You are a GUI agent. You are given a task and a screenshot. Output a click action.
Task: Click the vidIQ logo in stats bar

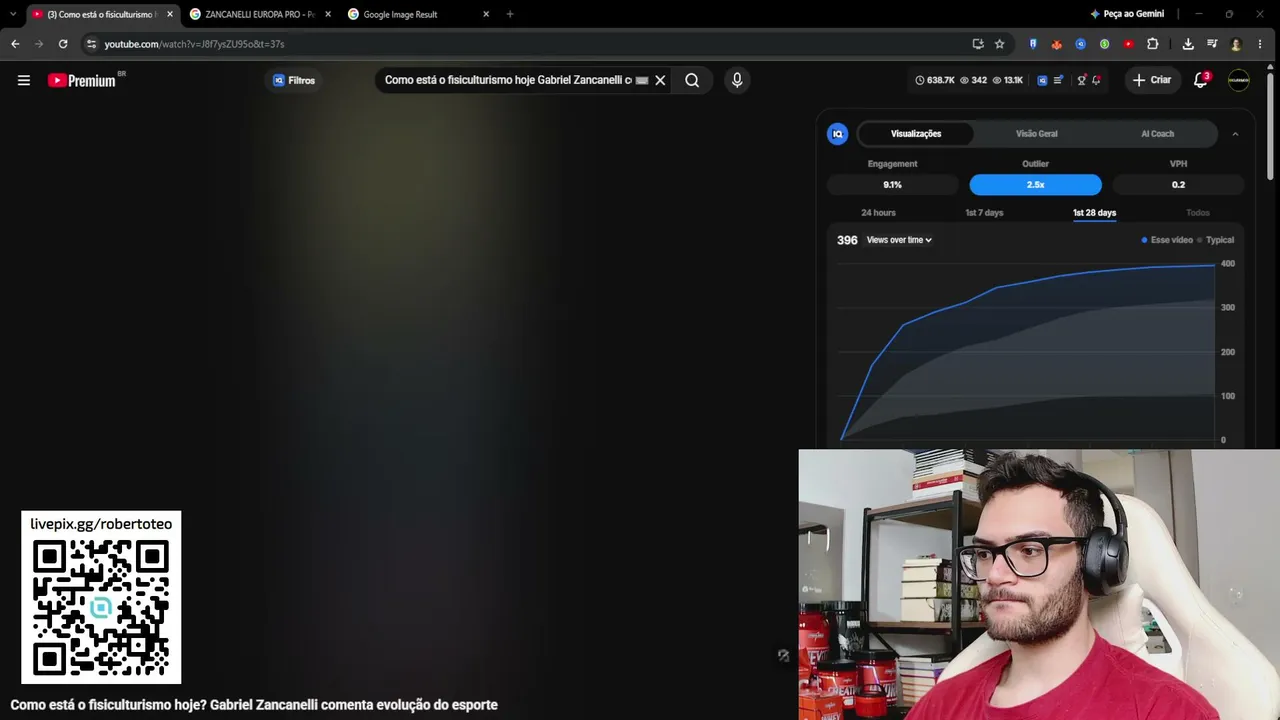pos(1042,80)
